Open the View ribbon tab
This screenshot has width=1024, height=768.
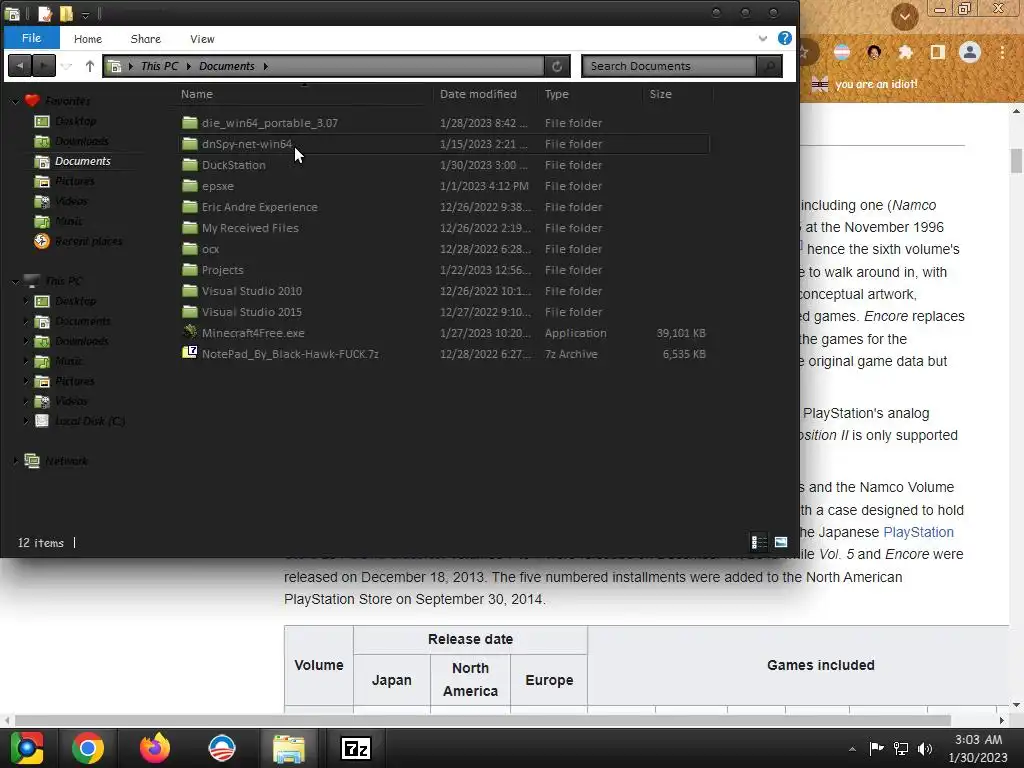(x=202, y=39)
